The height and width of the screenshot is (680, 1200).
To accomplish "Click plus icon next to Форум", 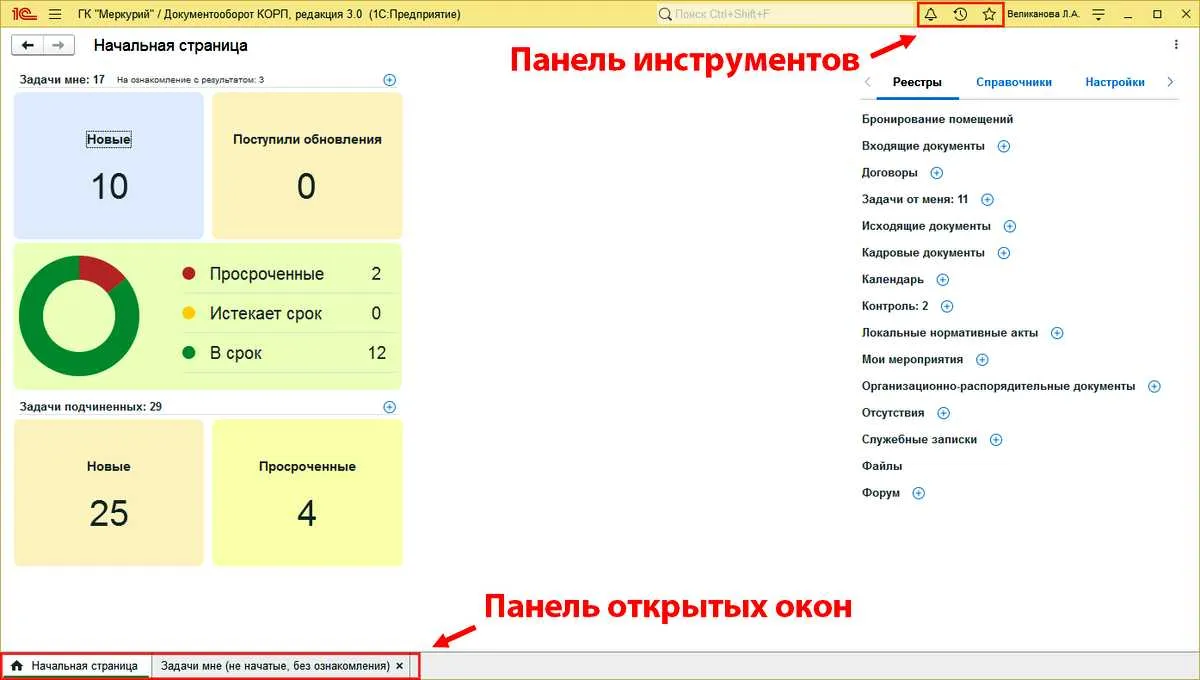I will coord(919,493).
